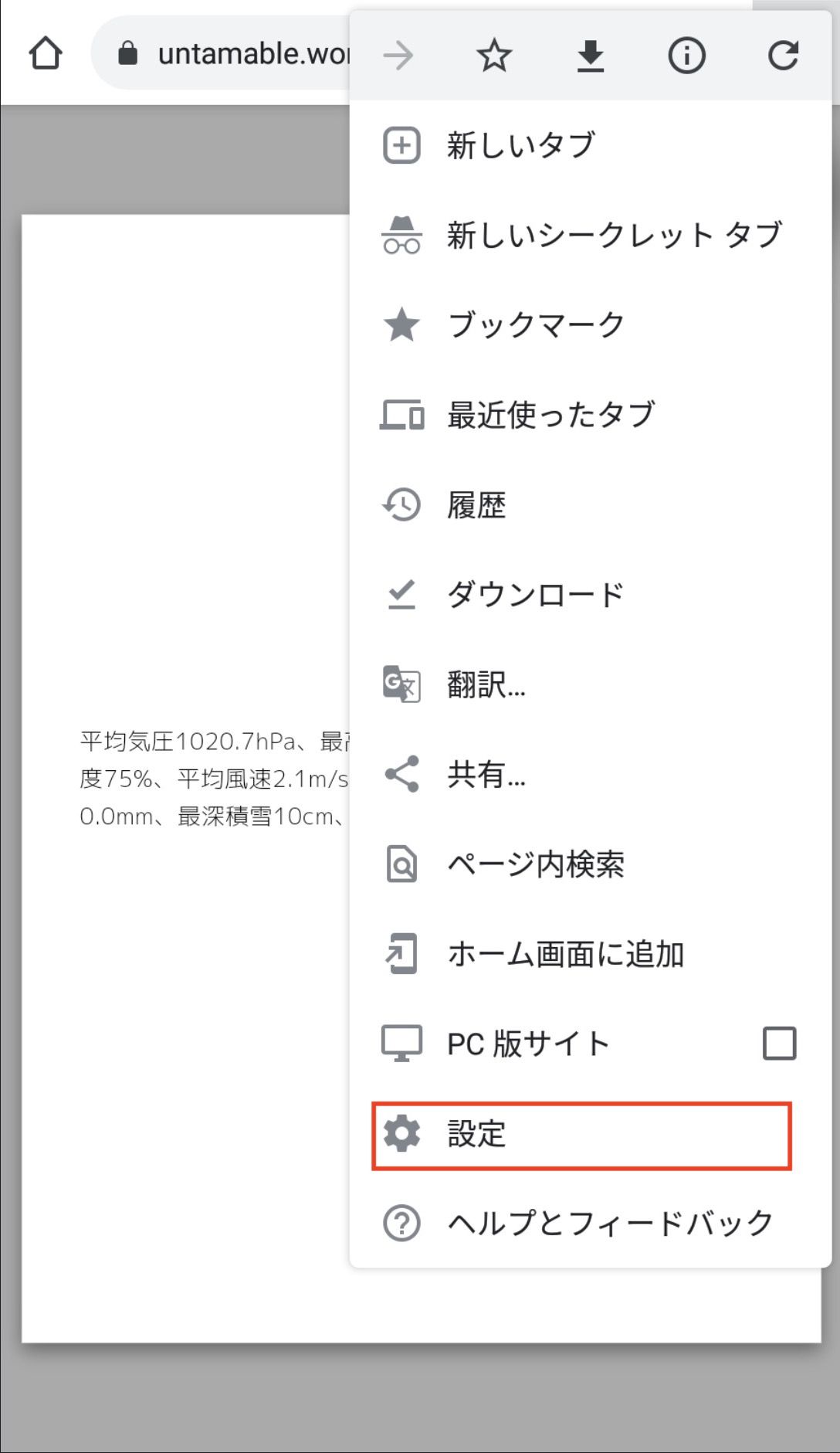The height and width of the screenshot is (1453, 840).
Task: Click the forward arrow navigation icon
Action: (398, 56)
